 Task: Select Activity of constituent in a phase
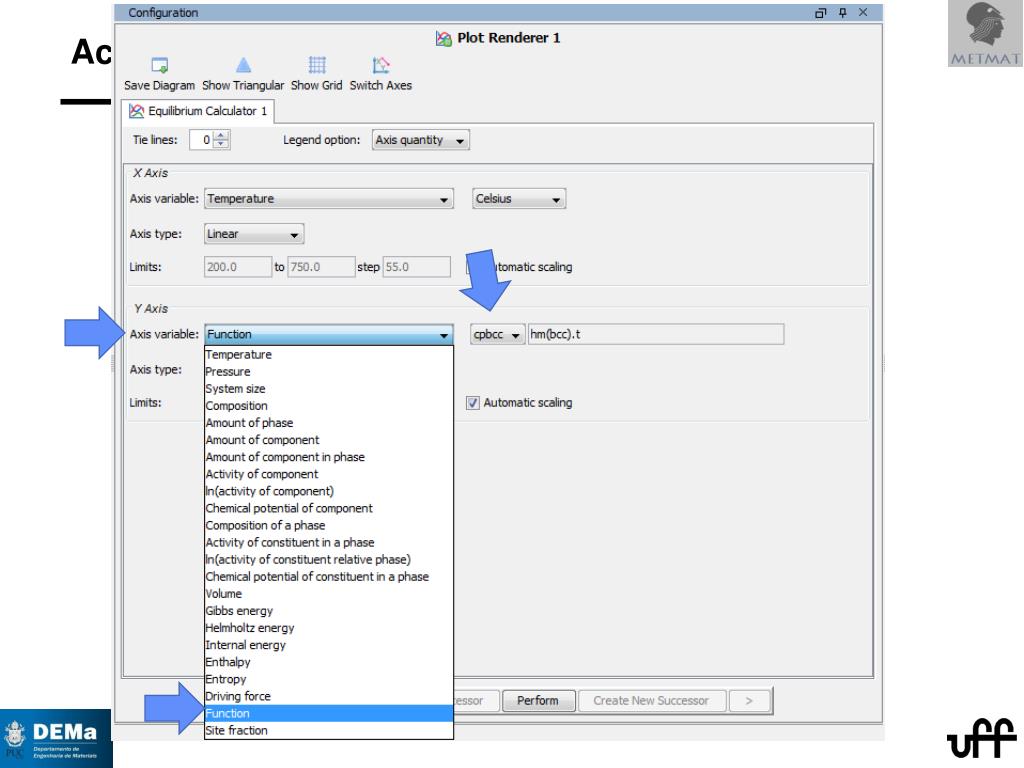click(x=328, y=543)
